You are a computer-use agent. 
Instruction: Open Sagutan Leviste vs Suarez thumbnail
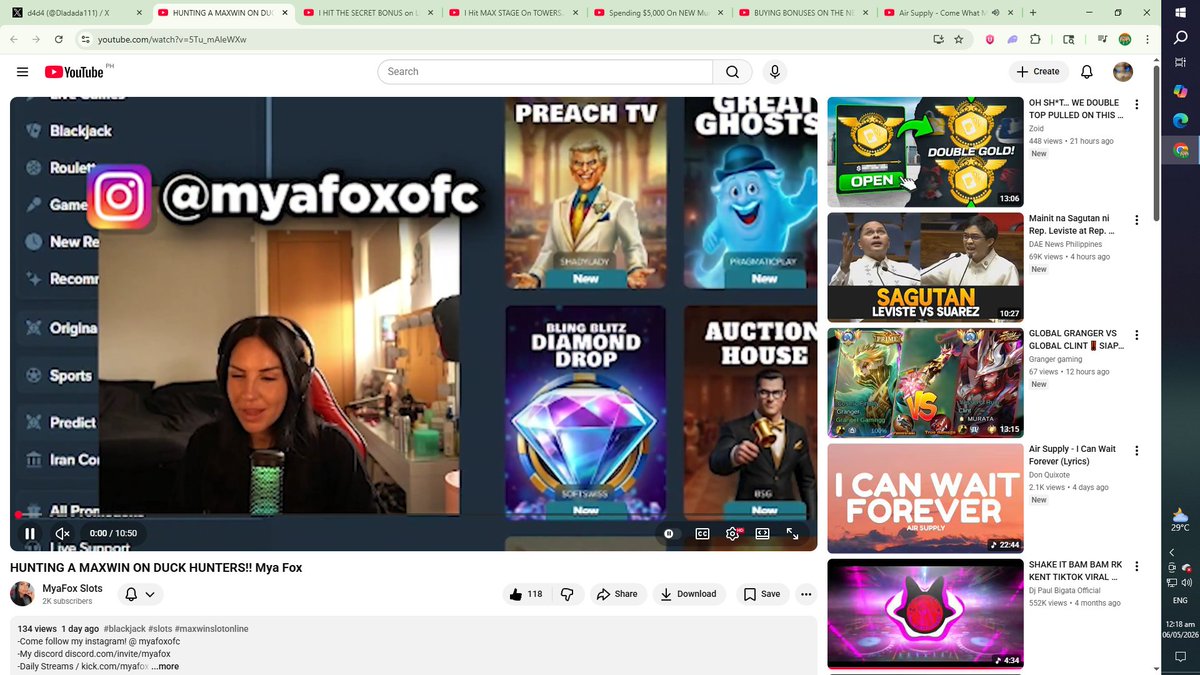(x=925, y=267)
